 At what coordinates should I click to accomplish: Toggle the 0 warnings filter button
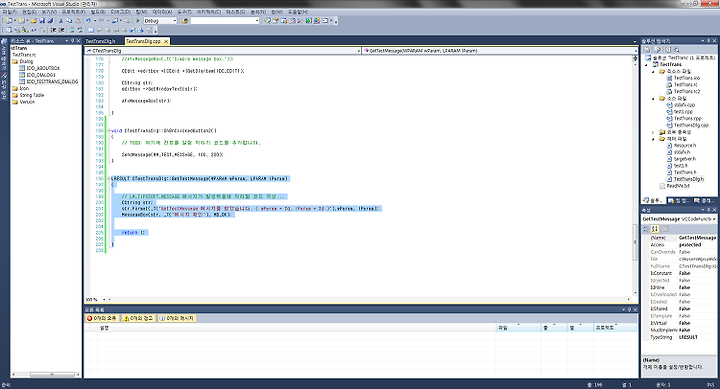point(138,318)
